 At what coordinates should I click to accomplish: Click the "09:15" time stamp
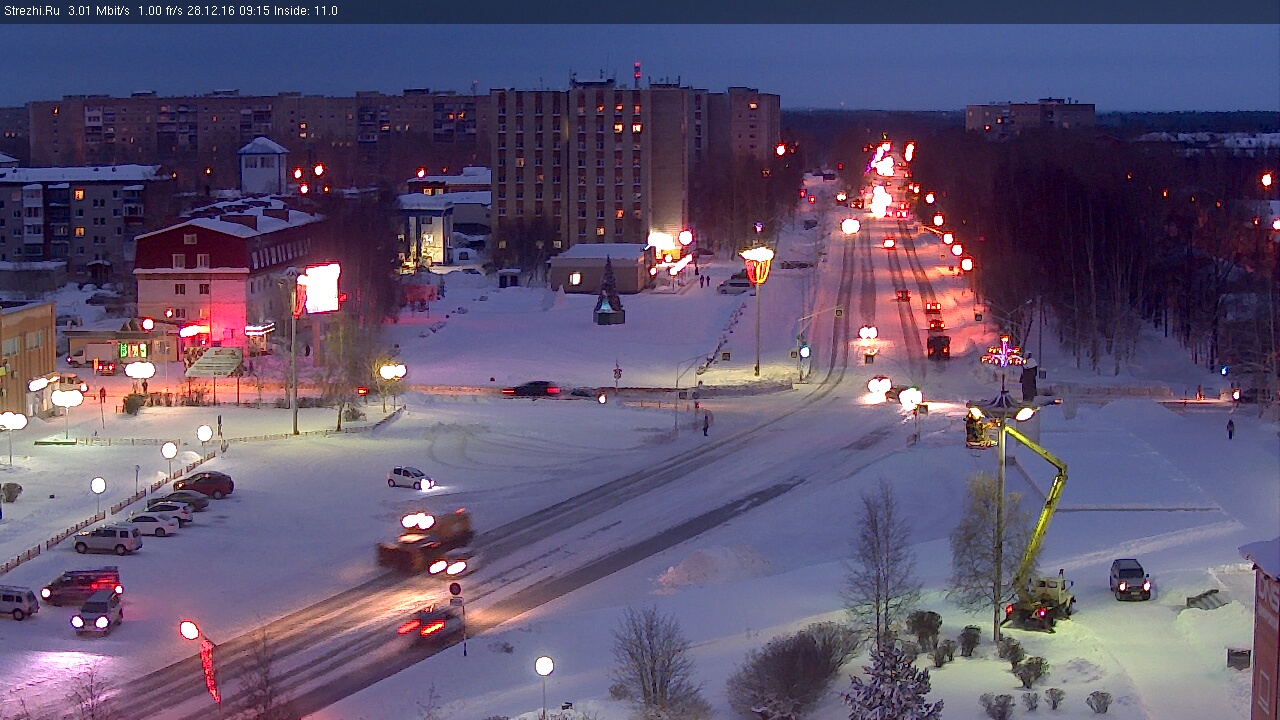click(255, 11)
